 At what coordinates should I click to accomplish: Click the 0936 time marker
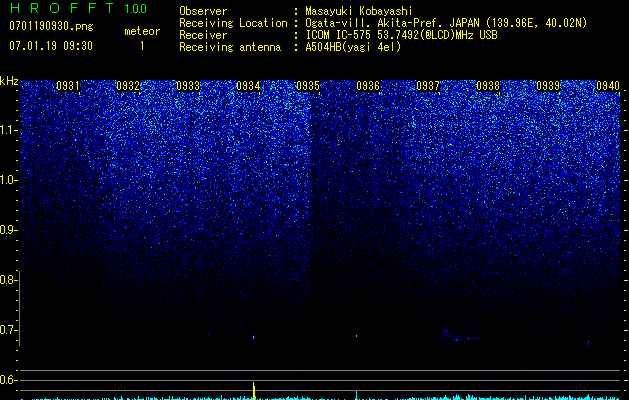pos(368,85)
